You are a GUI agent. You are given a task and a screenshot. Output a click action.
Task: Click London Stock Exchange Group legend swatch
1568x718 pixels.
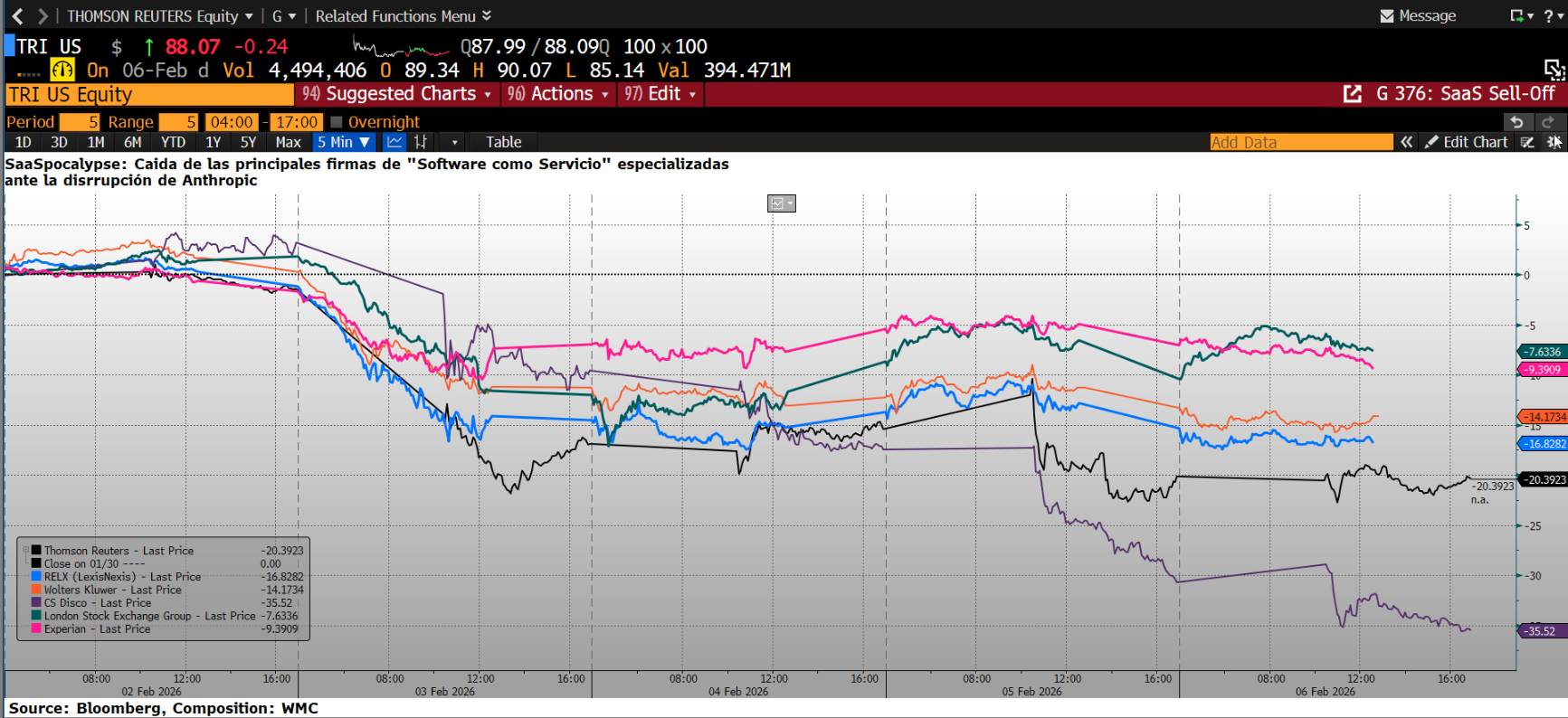[36, 616]
